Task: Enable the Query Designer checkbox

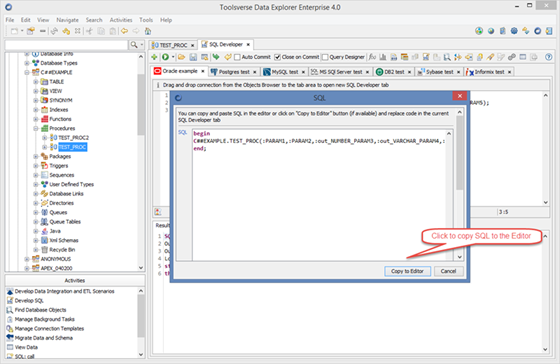Action: click(x=325, y=57)
